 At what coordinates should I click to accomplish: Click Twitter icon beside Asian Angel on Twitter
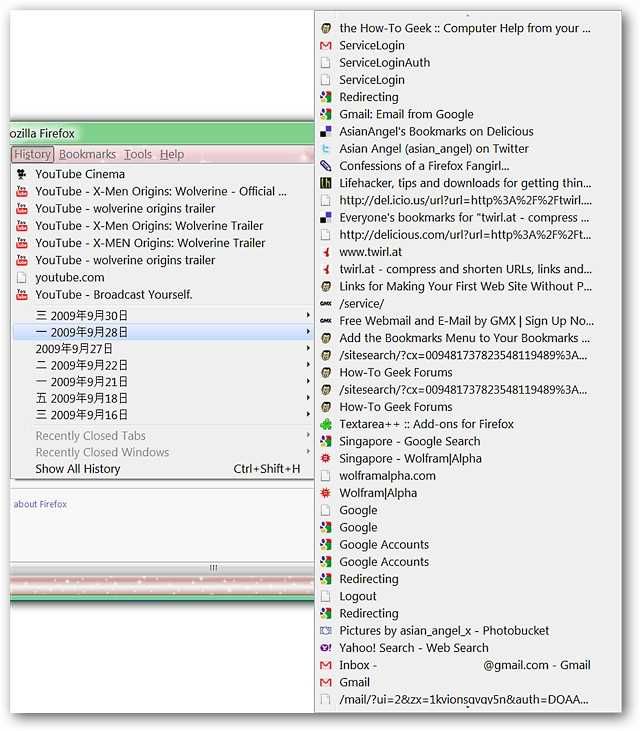click(326, 149)
